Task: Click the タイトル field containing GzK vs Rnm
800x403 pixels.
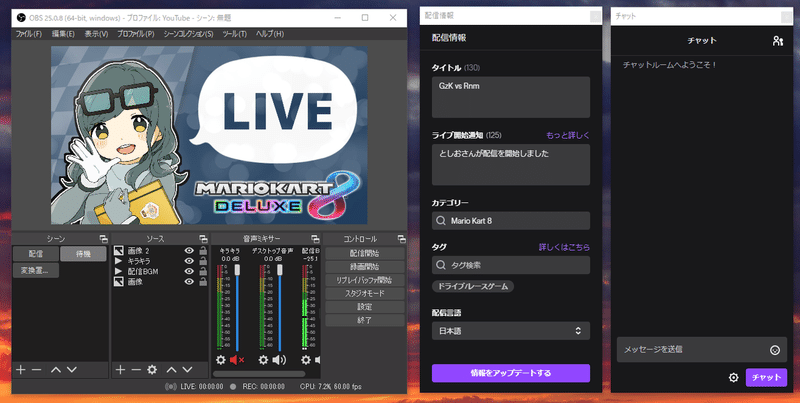Action: pyautogui.click(x=511, y=97)
